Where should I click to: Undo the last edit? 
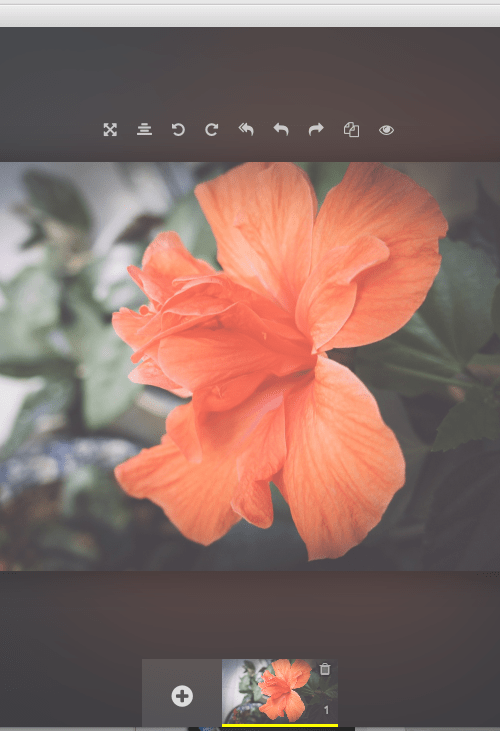coord(281,130)
